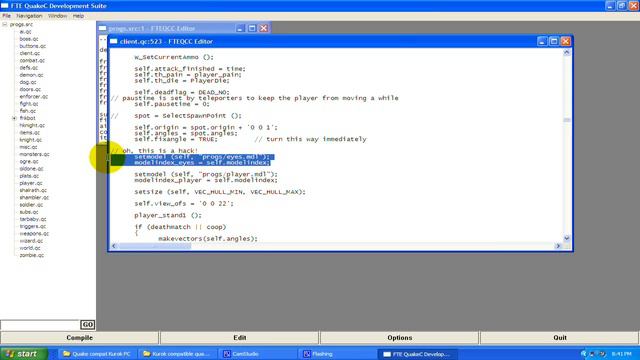Select enforcer.qc tree entry
This screenshot has width=640, height=360.
point(33,96)
